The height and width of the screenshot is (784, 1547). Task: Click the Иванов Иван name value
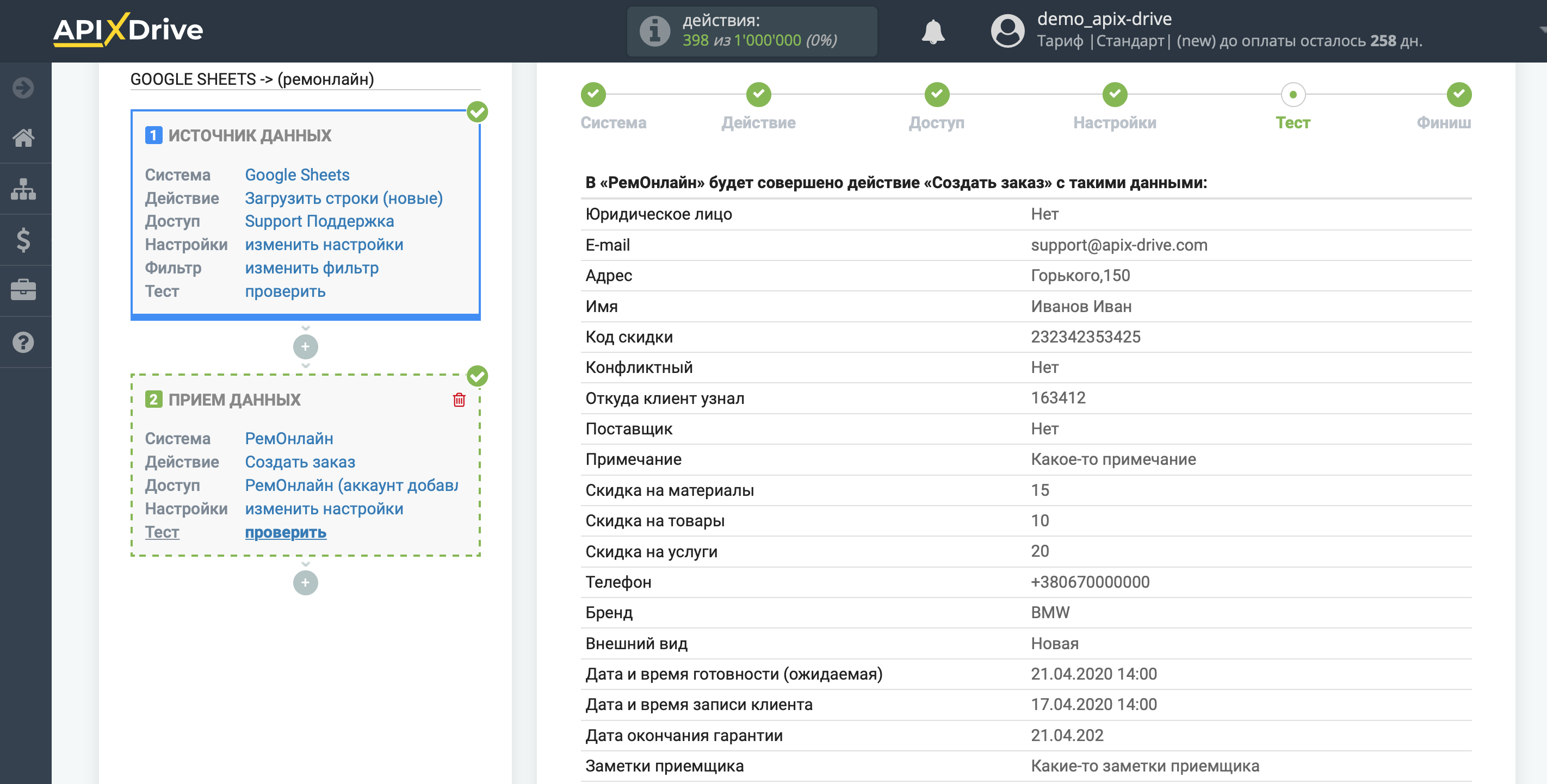pos(1081,307)
